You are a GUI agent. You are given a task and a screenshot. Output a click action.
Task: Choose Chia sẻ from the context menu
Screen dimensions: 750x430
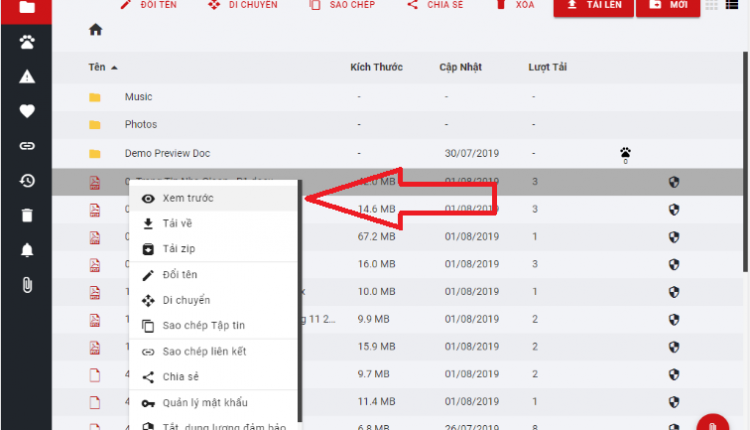pyautogui.click(x=213, y=377)
